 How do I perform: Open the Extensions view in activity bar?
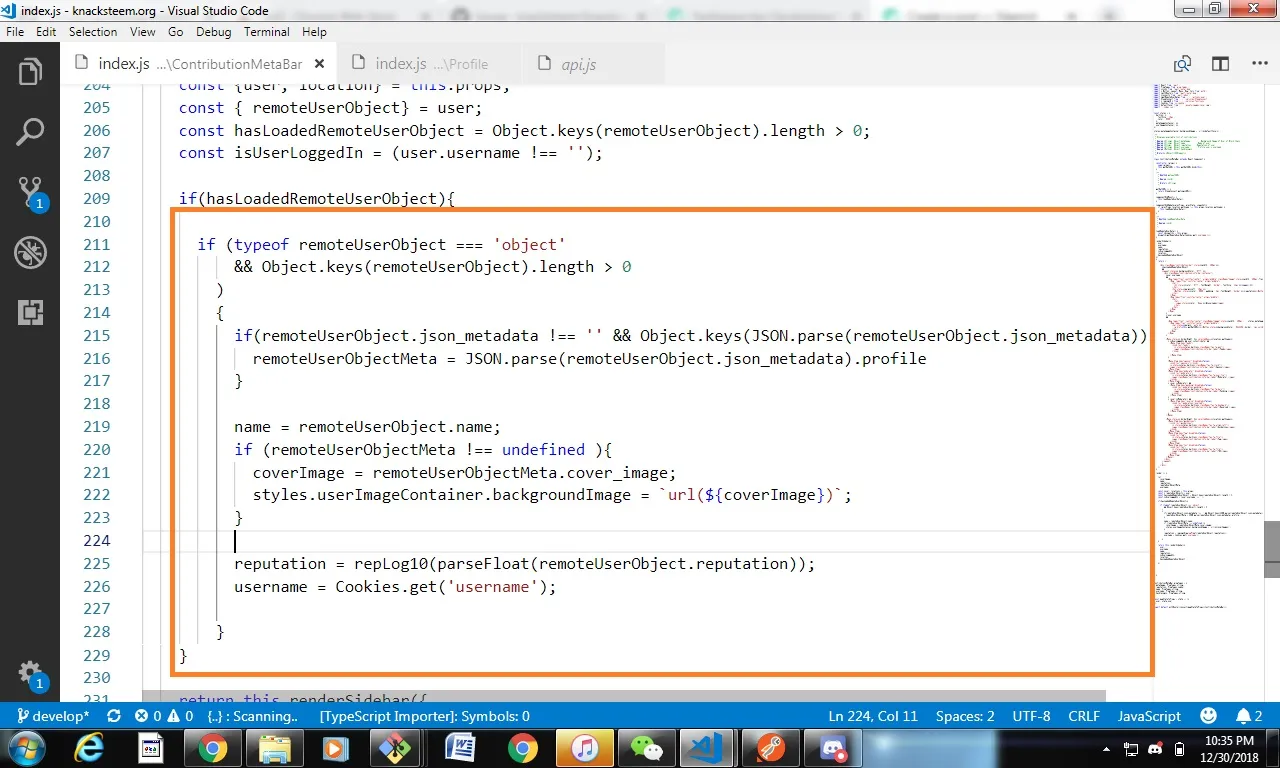point(30,312)
